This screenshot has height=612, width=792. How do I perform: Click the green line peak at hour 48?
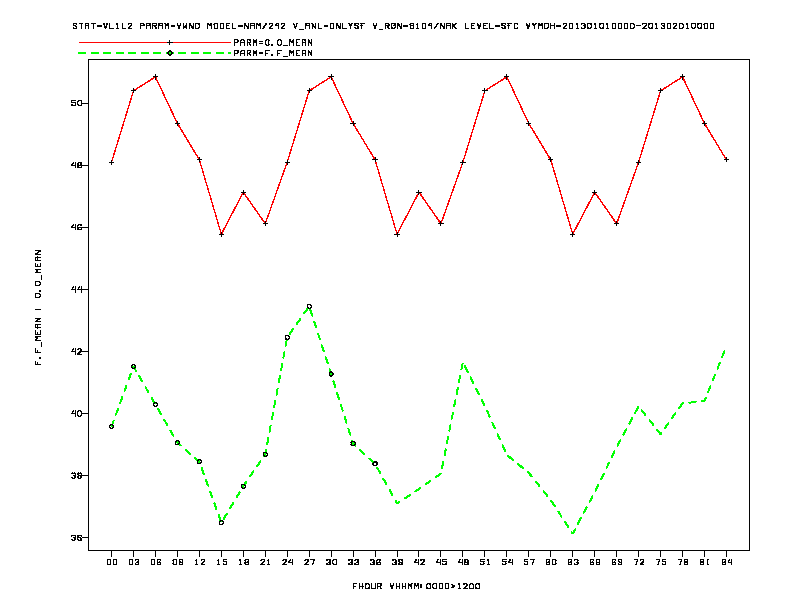coord(463,364)
